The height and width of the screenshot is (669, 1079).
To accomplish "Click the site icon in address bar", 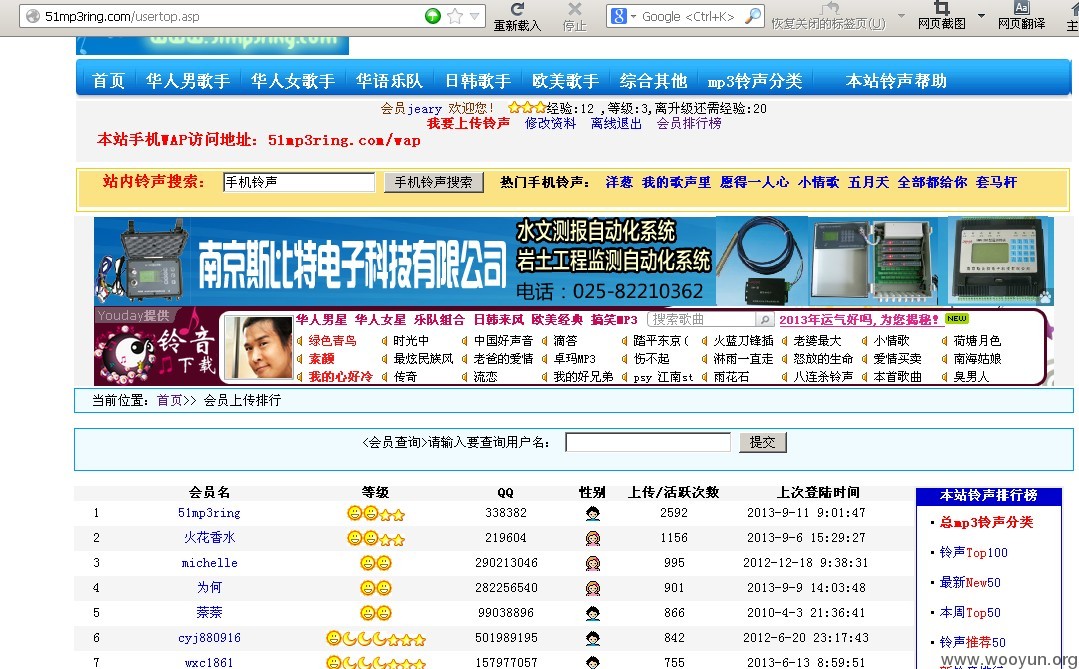I will tap(32, 16).
